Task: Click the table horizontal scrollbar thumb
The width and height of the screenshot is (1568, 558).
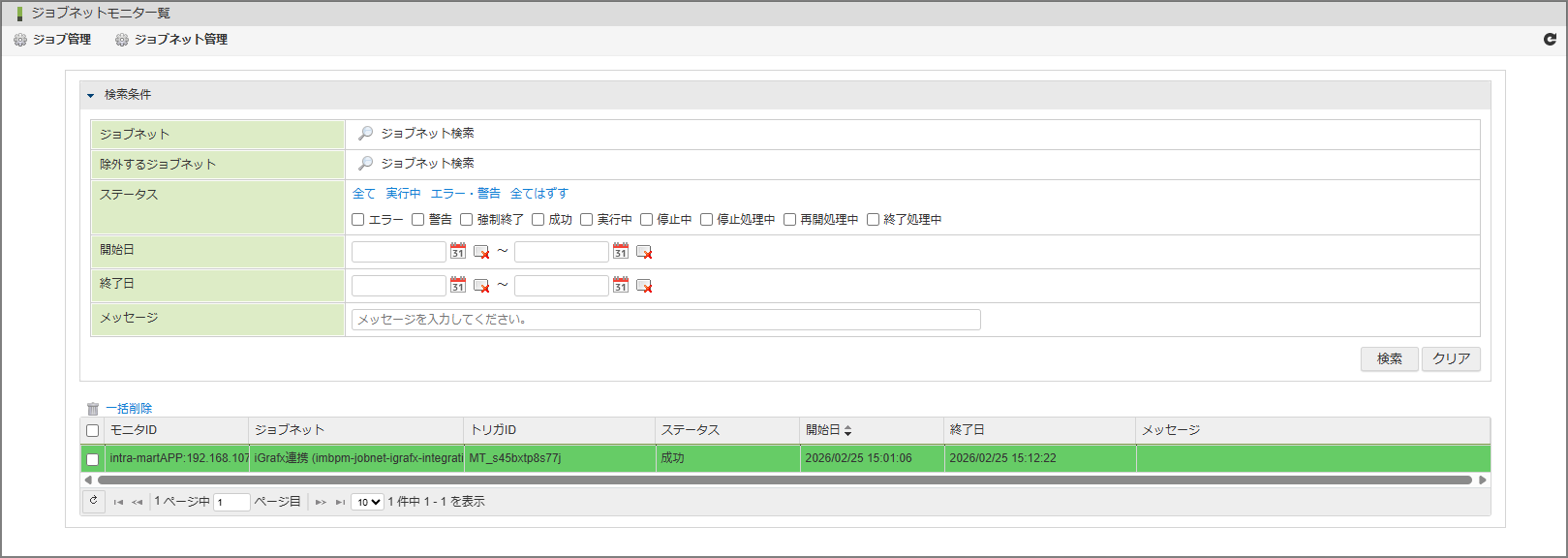Action: click(x=784, y=480)
